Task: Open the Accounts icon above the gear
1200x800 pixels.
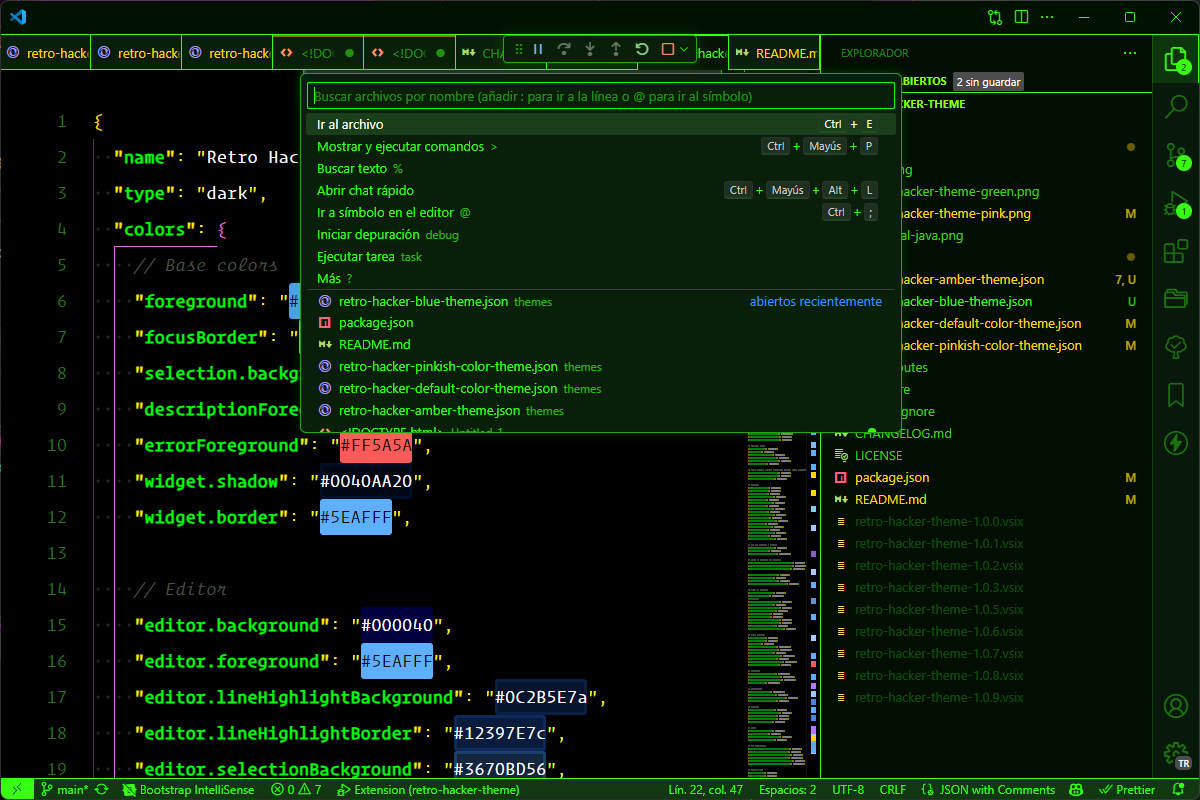Action: tap(1176, 705)
